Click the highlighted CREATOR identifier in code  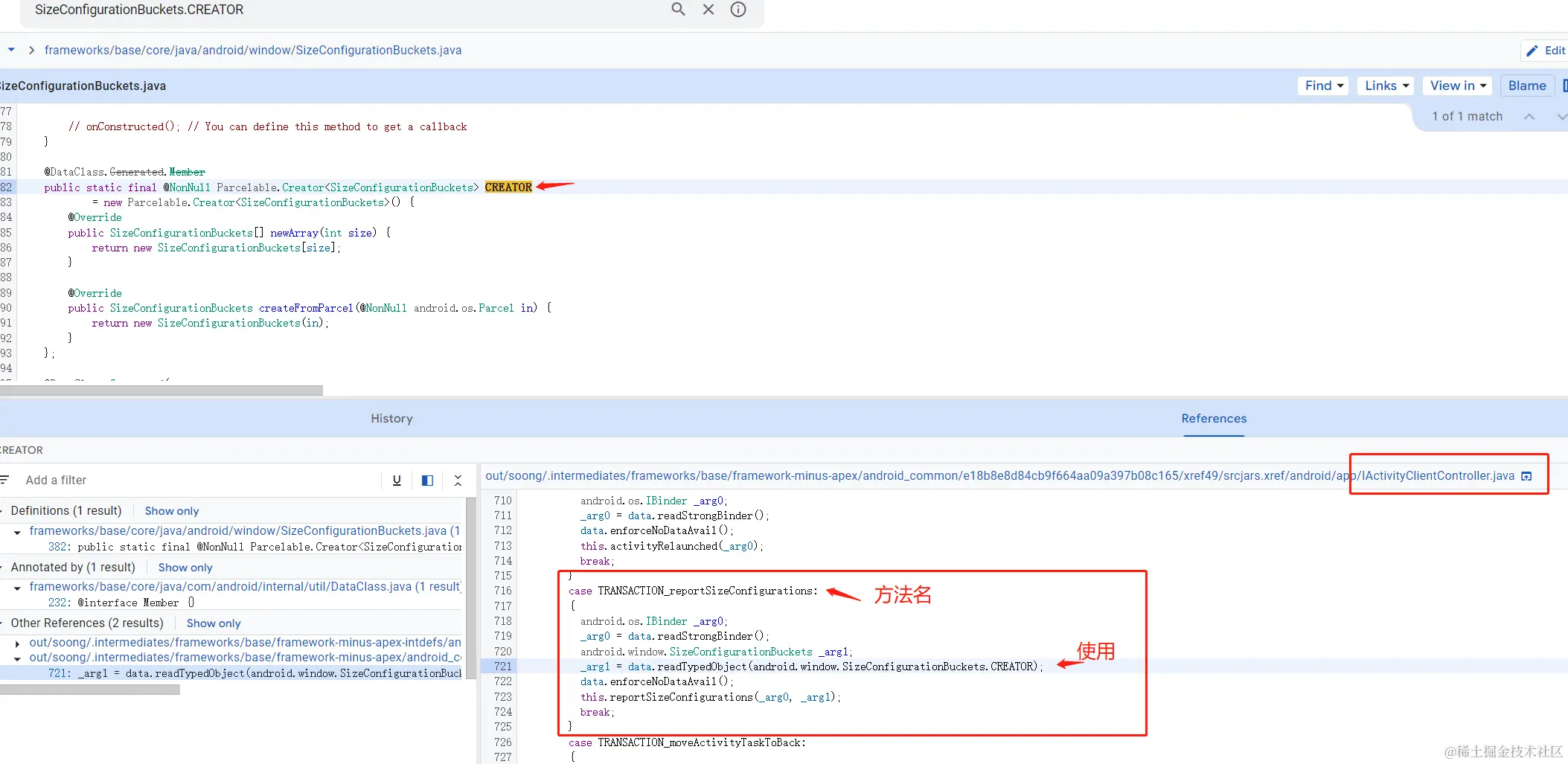pos(508,187)
